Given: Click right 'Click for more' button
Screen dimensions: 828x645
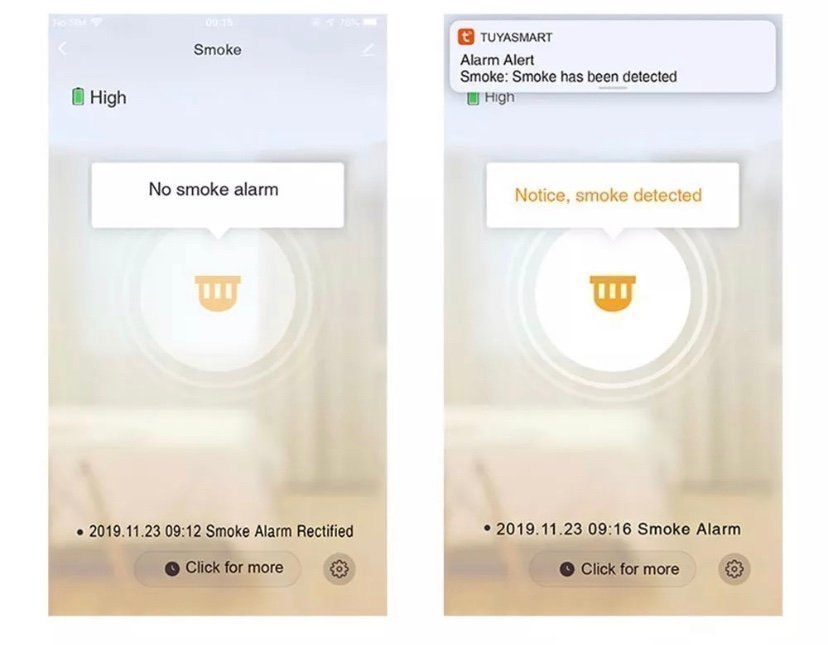Looking at the screenshot, I should pyautogui.click(x=613, y=568).
